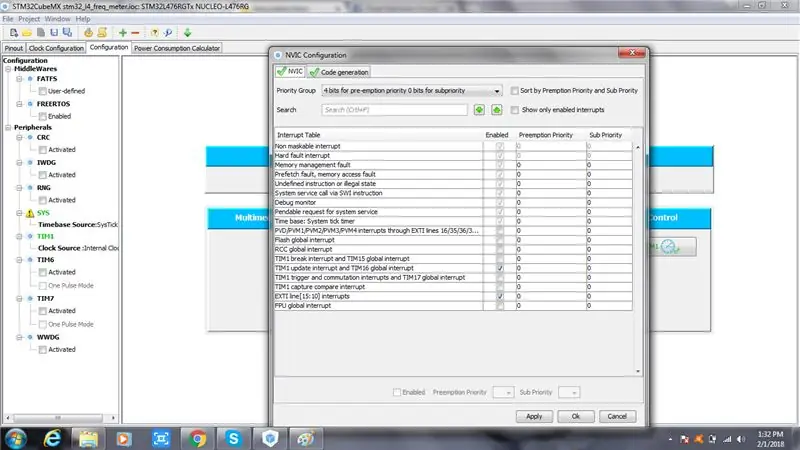The width and height of the screenshot is (800, 450).
Task: Enable Show only enabled interrupts
Action: [515, 110]
